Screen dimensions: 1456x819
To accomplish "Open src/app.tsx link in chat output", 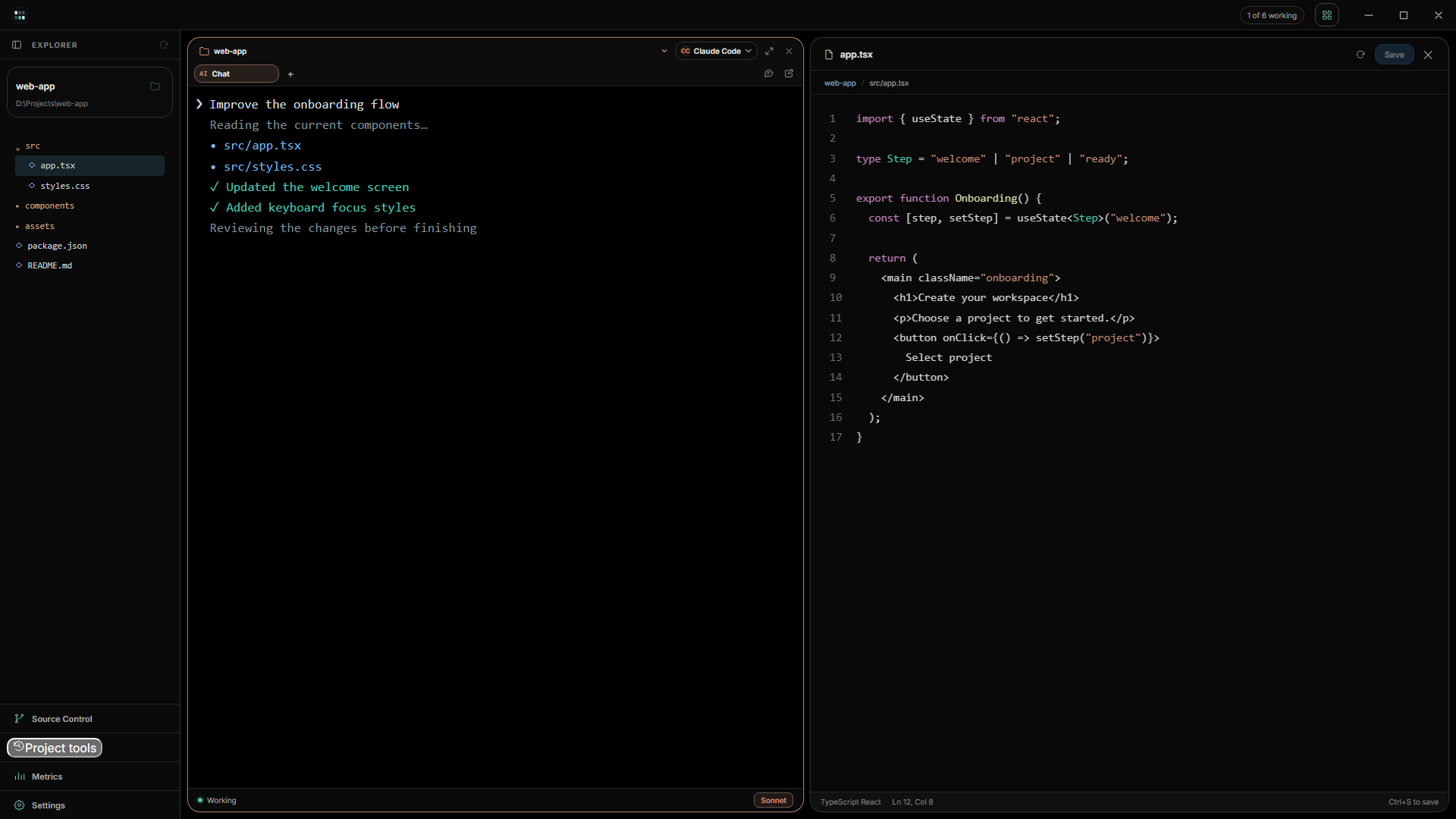I will pyautogui.click(x=262, y=146).
